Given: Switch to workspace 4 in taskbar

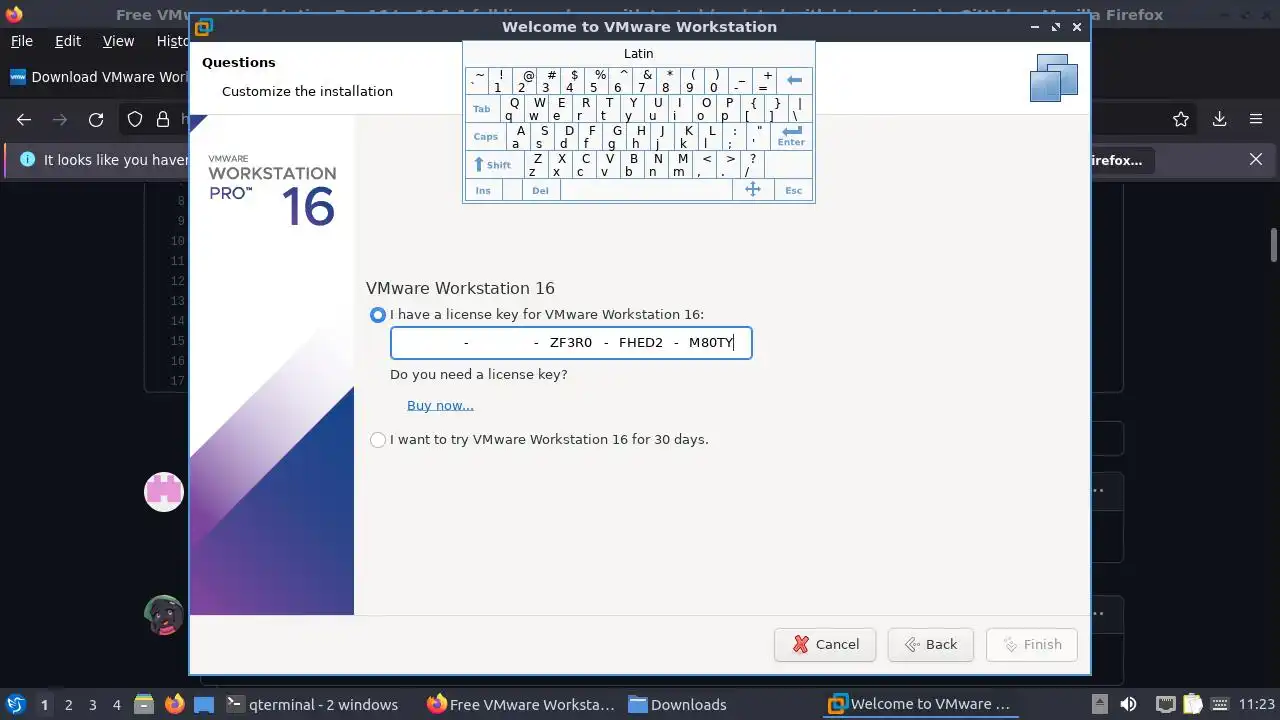Looking at the screenshot, I should tap(117, 705).
